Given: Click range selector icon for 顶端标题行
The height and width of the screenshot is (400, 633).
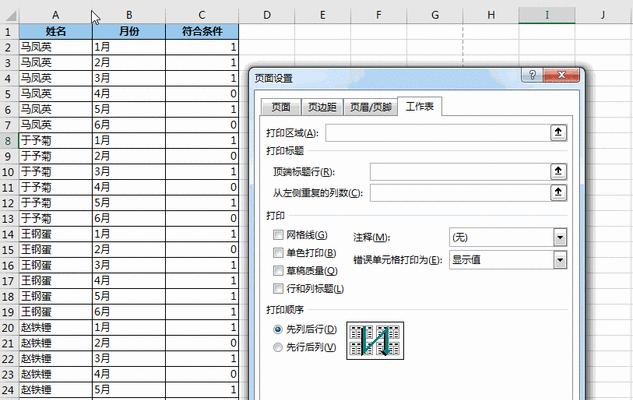Looking at the screenshot, I should [x=559, y=171].
